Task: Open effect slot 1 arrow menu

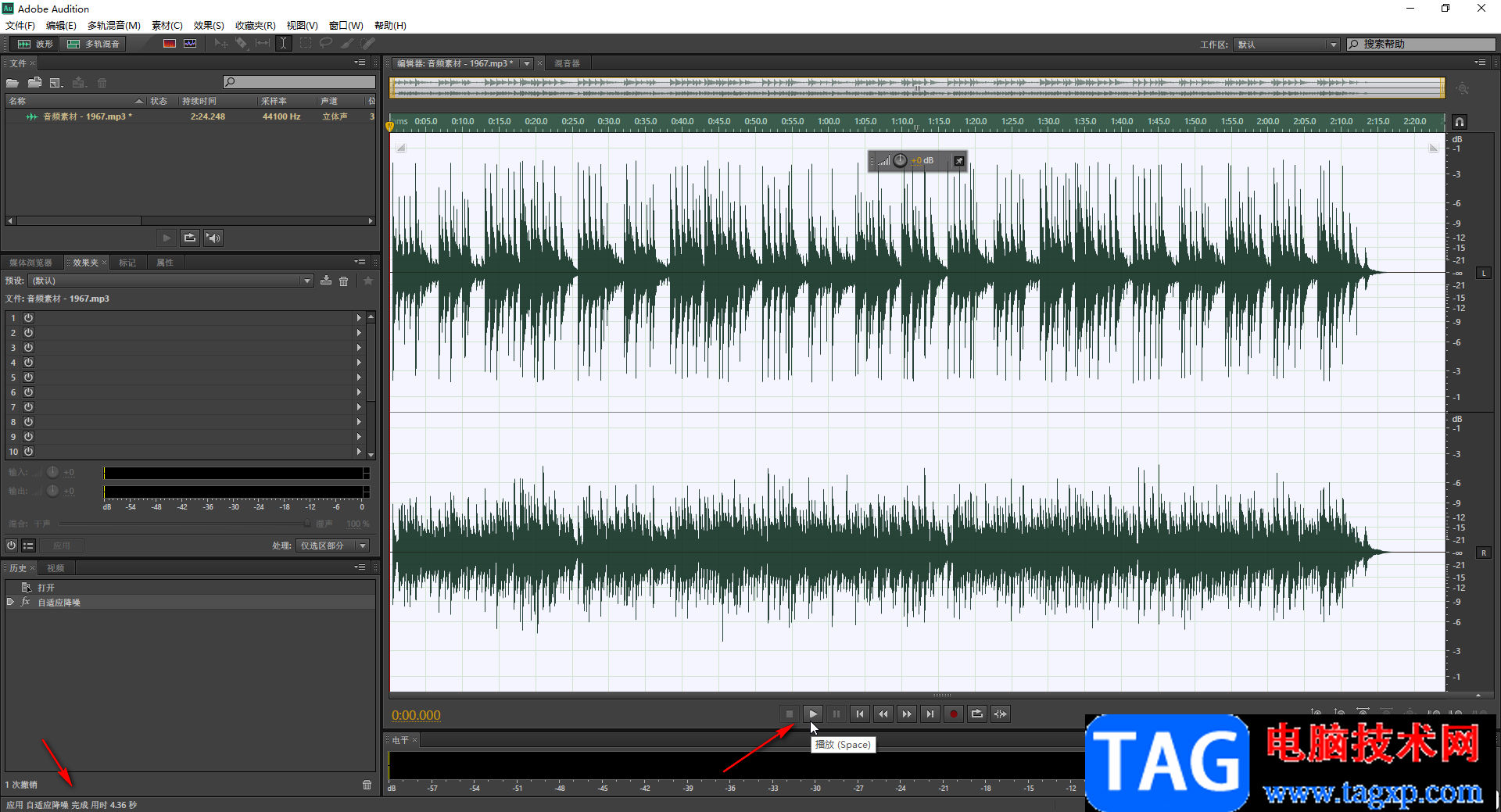Action: tap(359, 318)
